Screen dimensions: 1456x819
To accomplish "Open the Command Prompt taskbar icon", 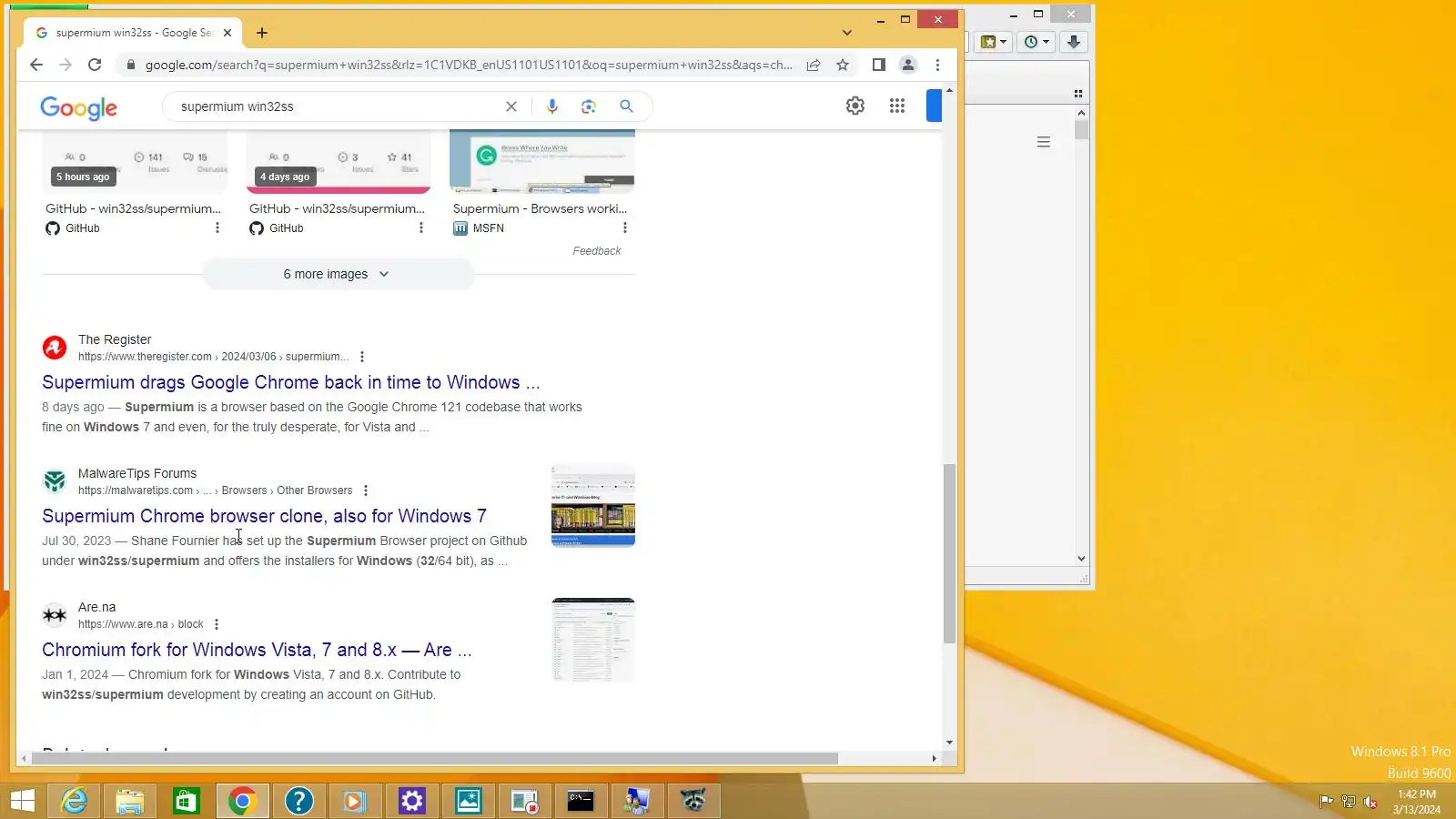I will point(581,801).
